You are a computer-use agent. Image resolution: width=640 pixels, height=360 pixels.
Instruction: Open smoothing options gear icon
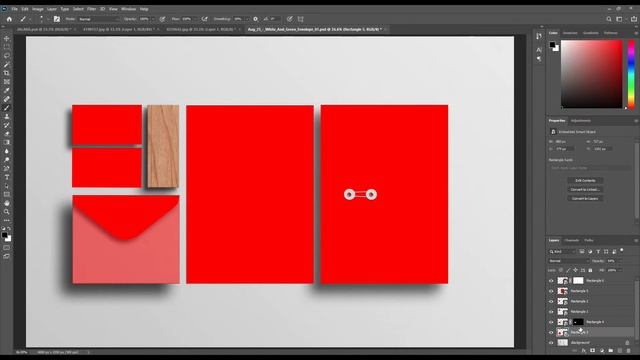(256, 19)
